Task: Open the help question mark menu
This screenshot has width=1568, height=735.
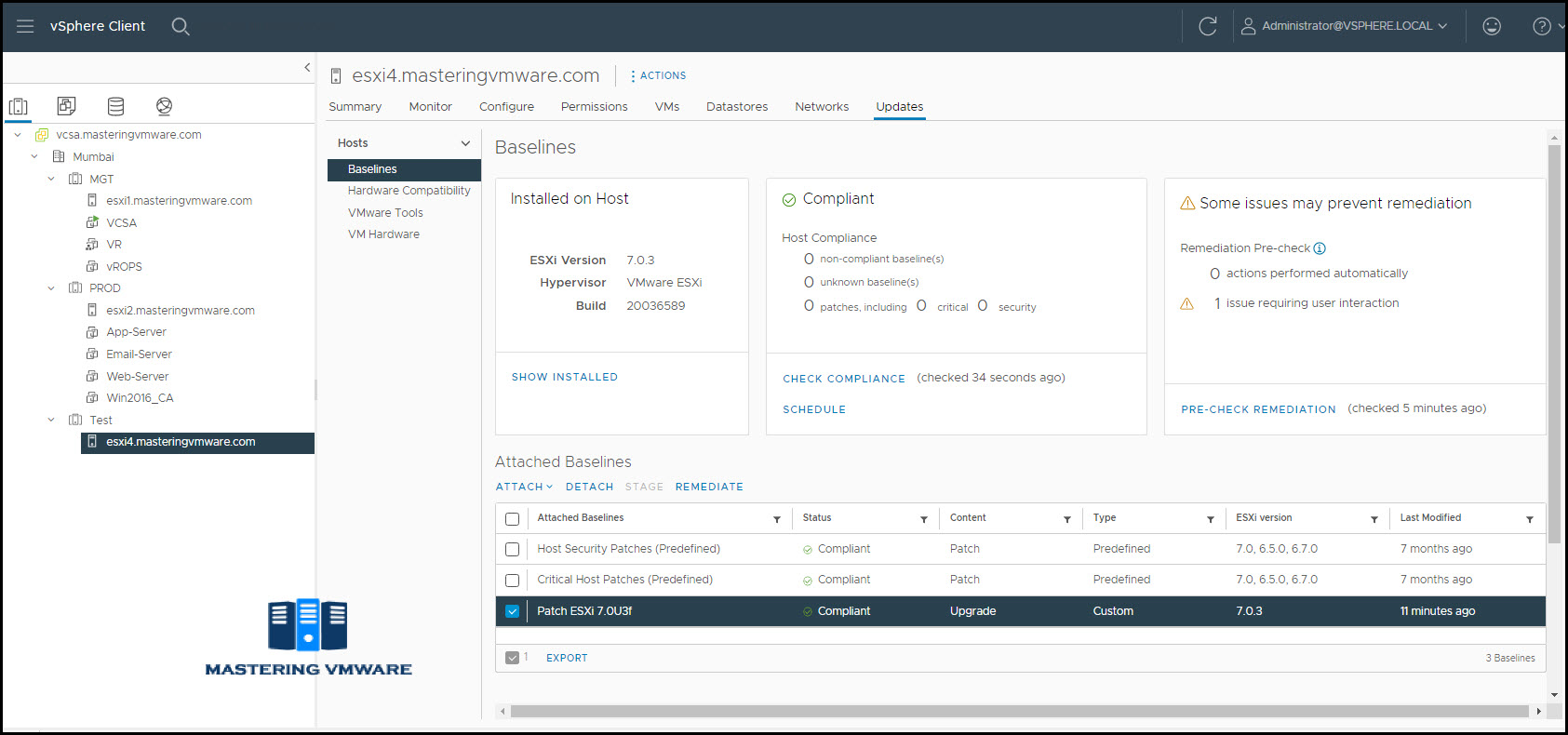Action: coord(1542,26)
